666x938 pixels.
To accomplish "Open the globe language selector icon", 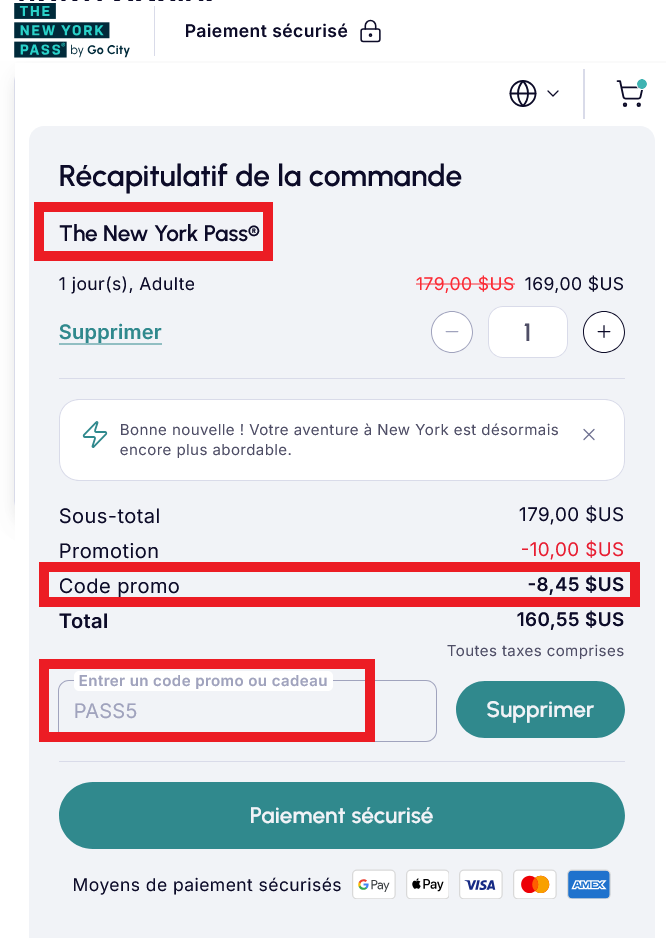I will tap(521, 93).
